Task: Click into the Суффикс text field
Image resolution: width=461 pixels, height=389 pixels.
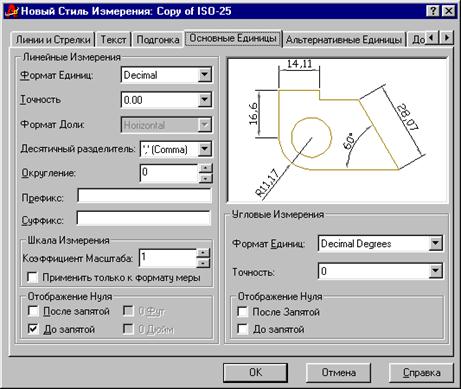Action: click(x=144, y=219)
